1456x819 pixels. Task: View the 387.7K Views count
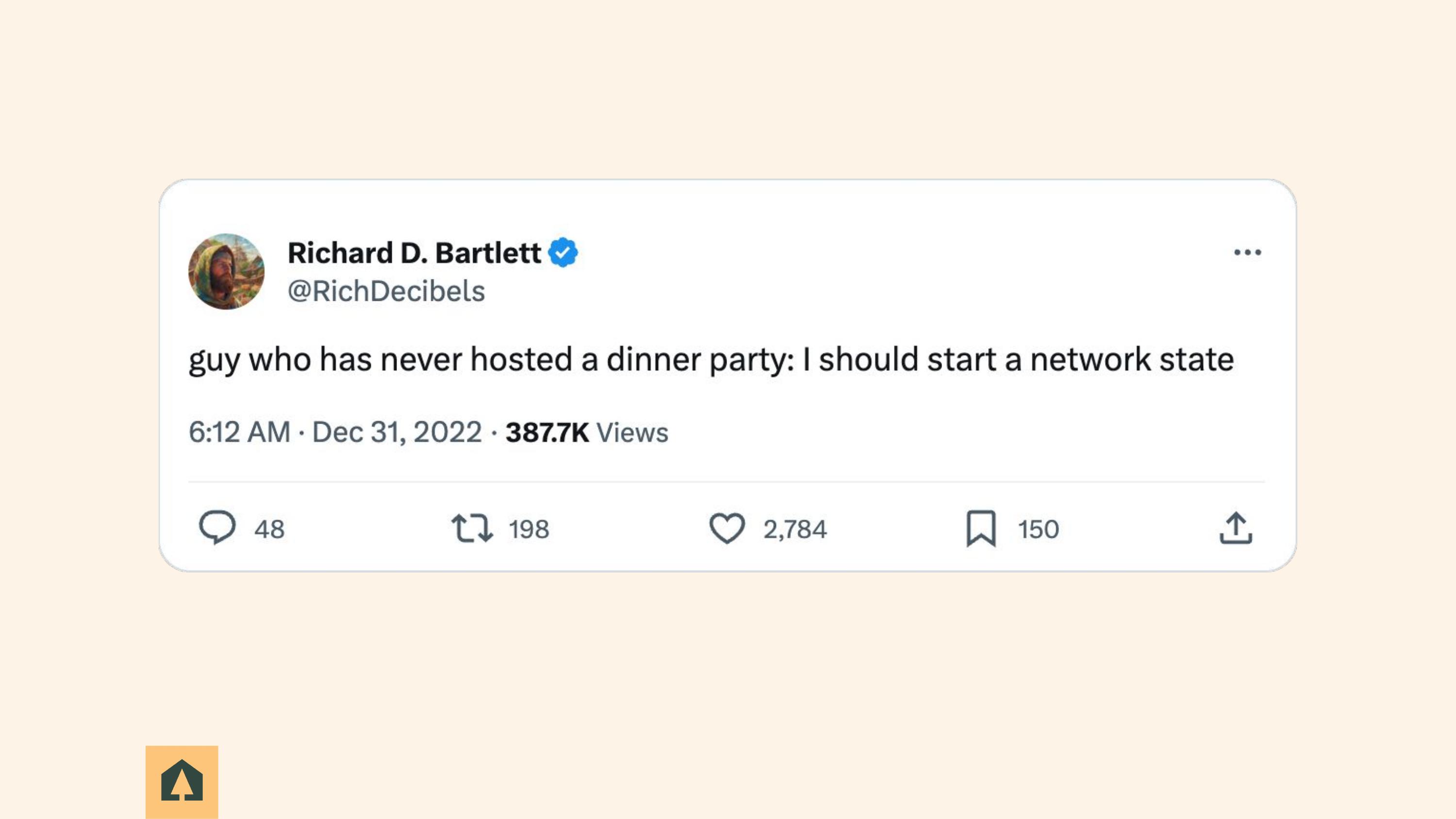tap(587, 432)
